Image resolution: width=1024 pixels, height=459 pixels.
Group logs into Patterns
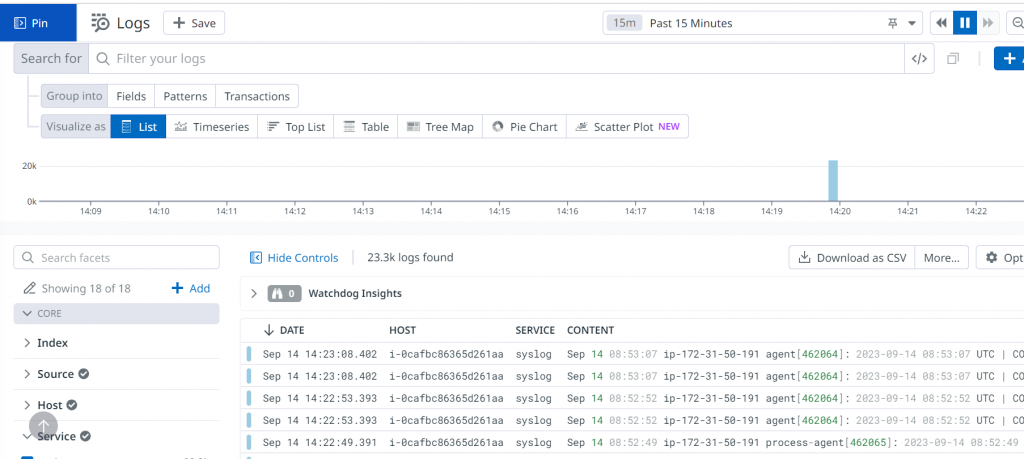(185, 96)
